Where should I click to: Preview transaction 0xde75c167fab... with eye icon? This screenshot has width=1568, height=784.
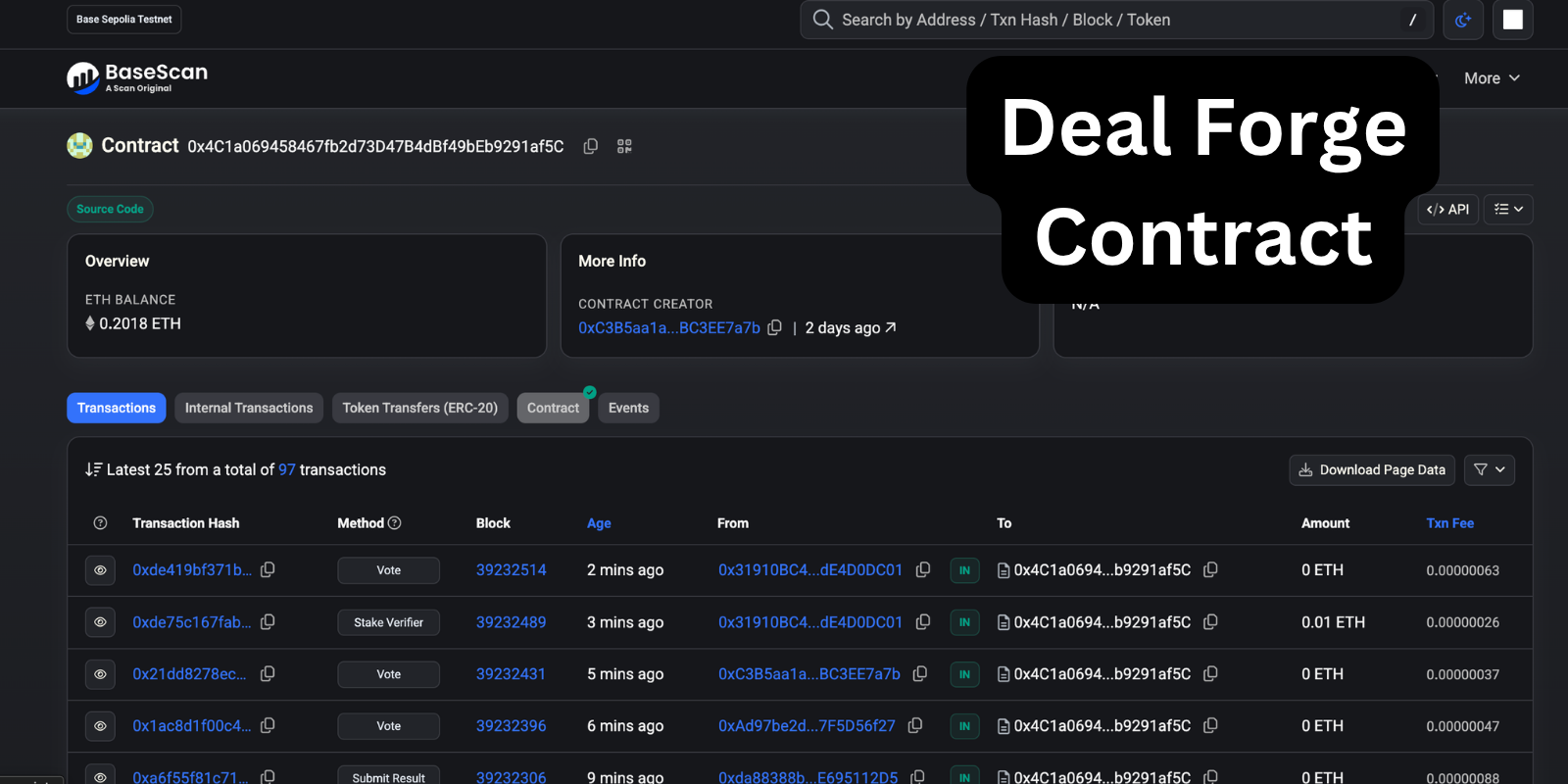[x=100, y=622]
